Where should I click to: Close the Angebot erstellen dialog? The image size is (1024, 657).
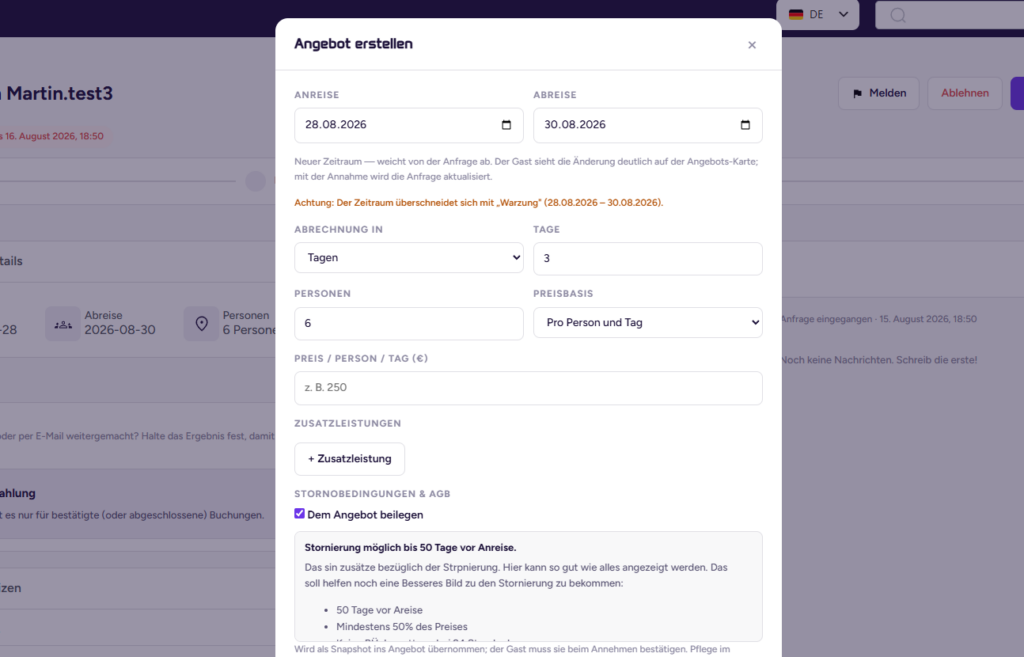point(752,45)
